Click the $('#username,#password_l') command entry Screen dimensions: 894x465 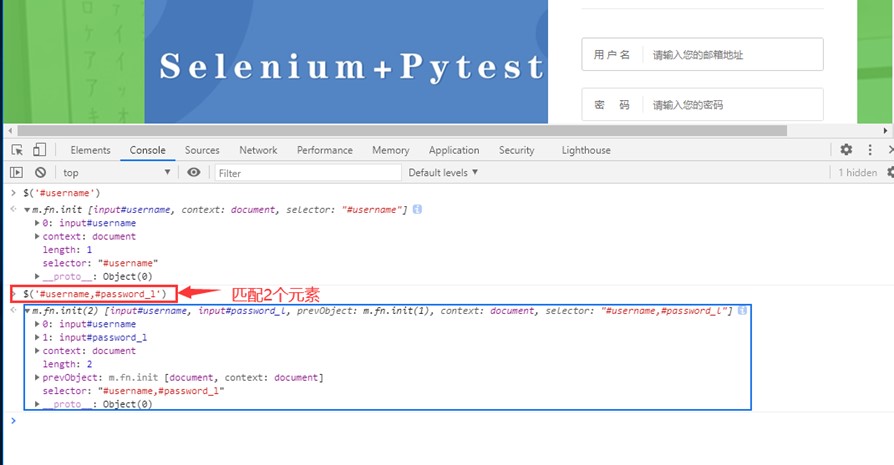click(95, 294)
